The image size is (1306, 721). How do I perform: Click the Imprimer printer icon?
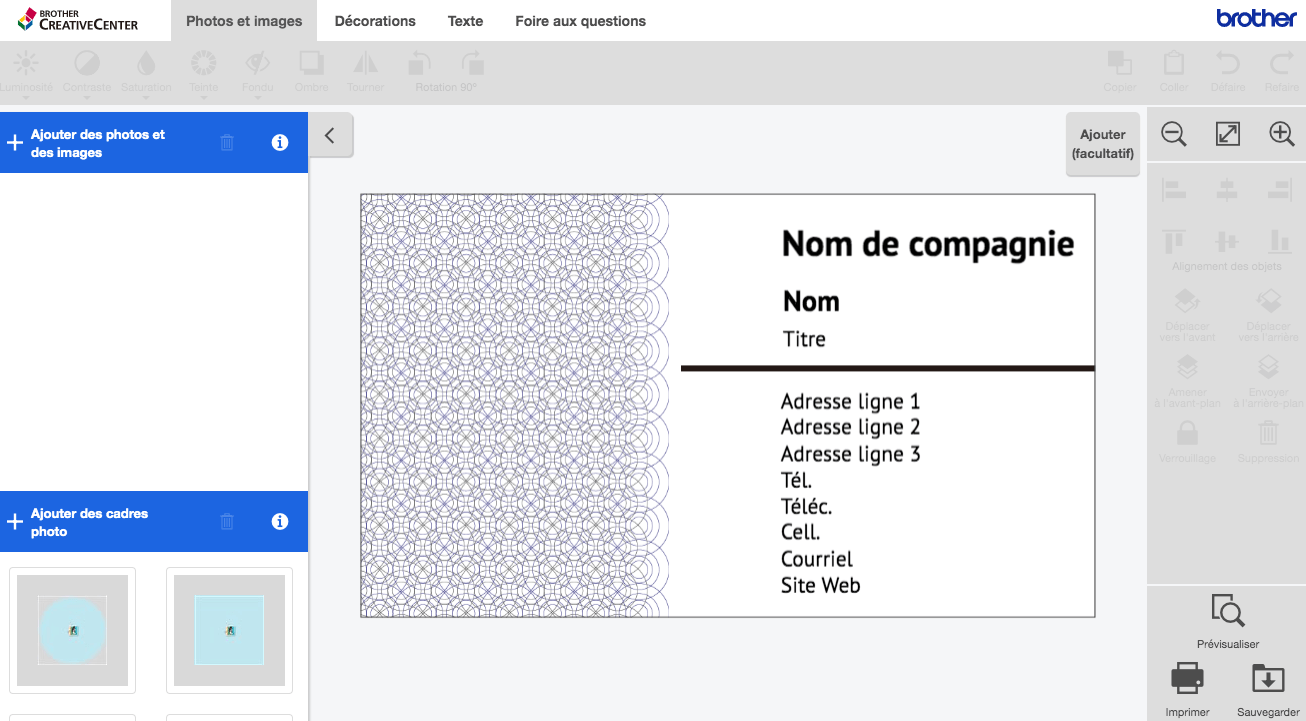pos(1187,678)
